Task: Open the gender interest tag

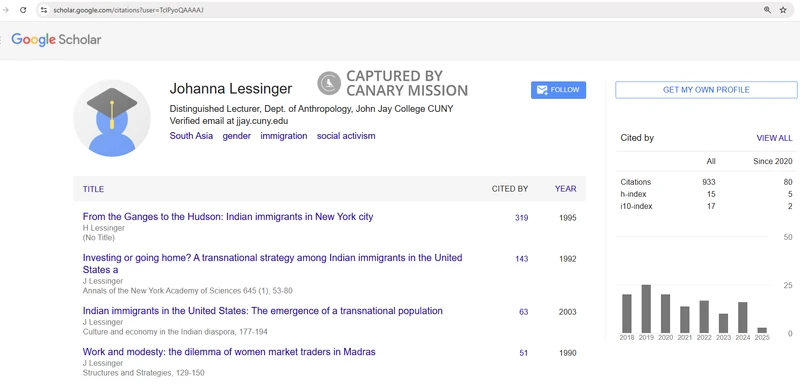Action: (x=236, y=136)
